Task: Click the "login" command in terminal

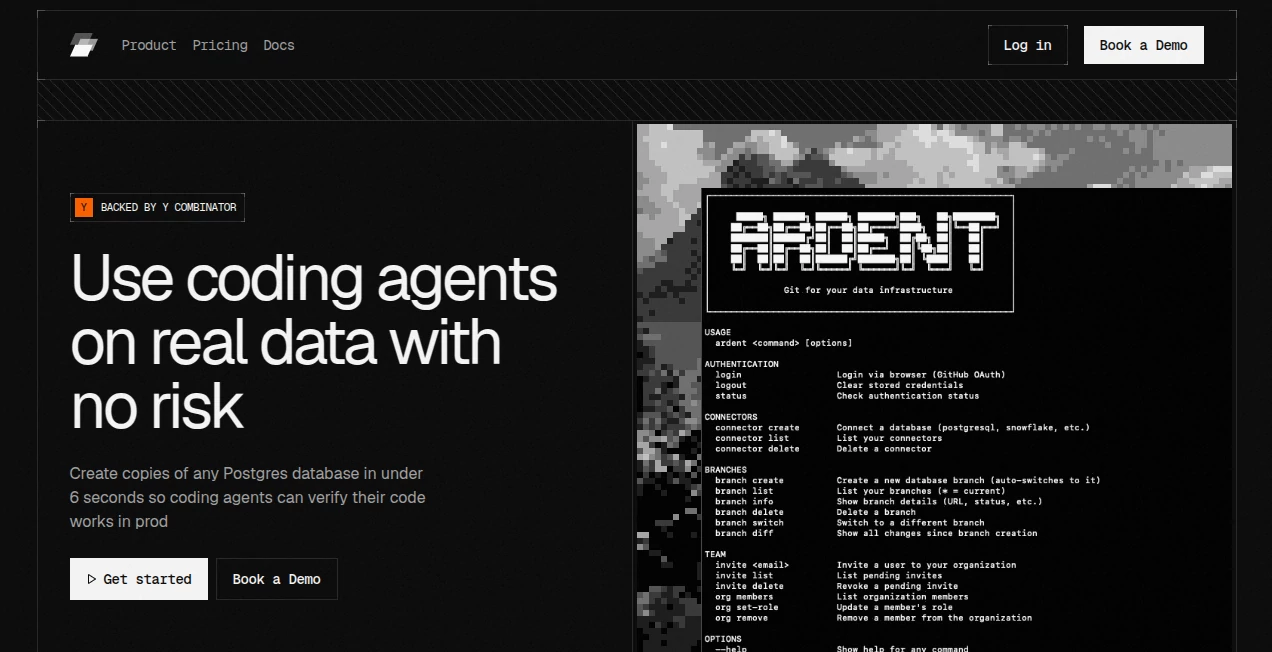Action: pos(729,375)
